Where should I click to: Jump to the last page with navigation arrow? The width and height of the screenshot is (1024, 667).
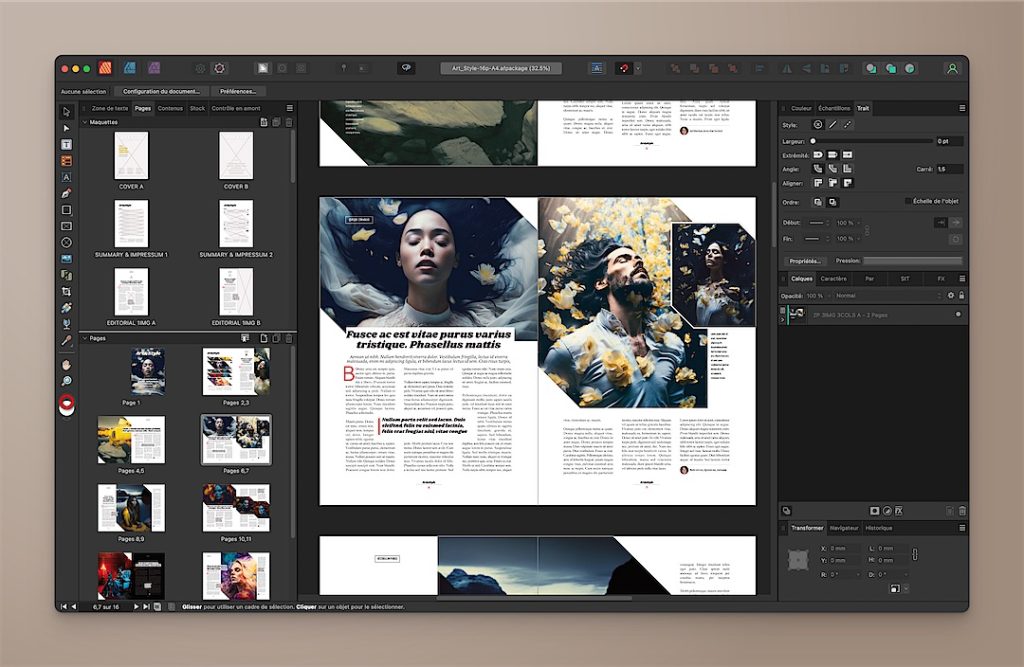click(147, 606)
